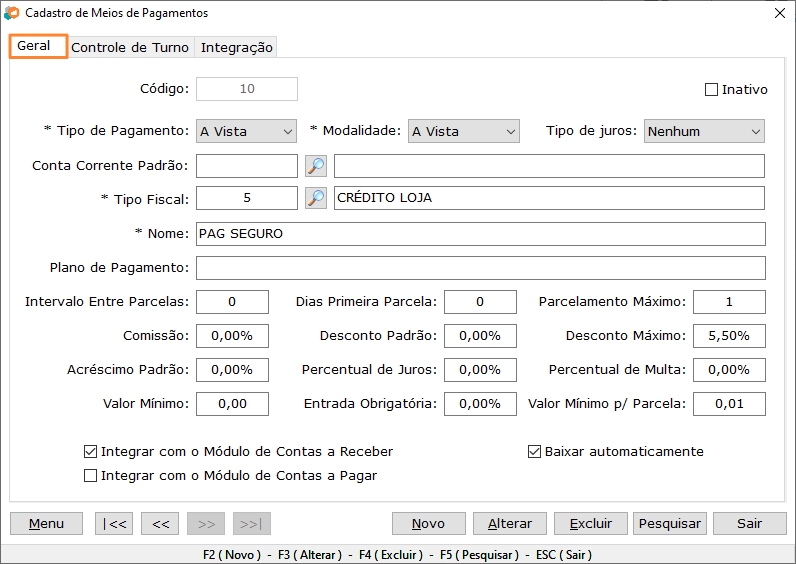Open the Menu button
The image size is (796, 564).
coord(46,524)
